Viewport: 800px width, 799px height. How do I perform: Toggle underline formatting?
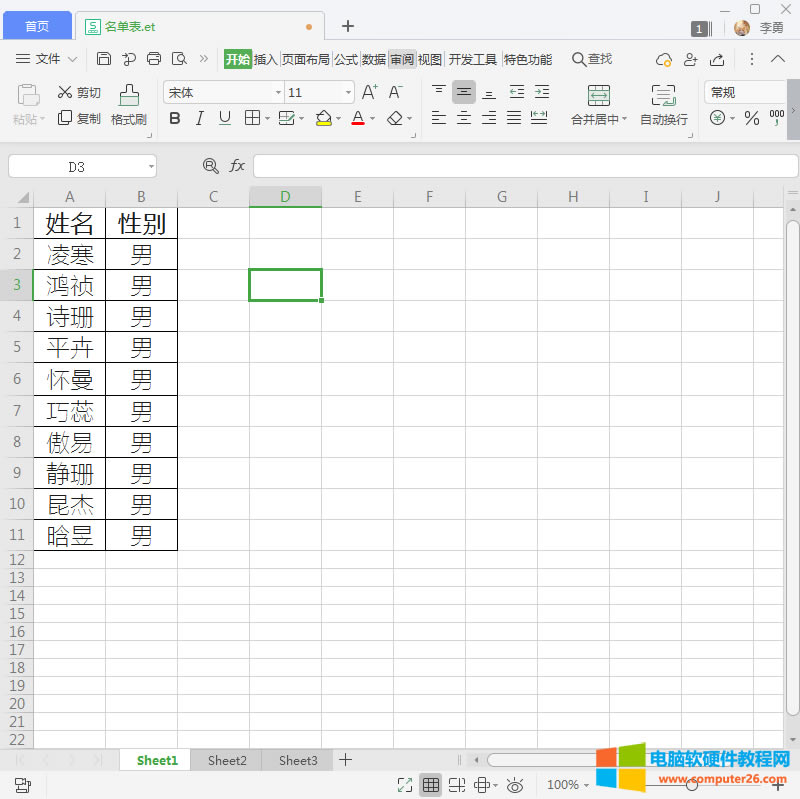[224, 118]
